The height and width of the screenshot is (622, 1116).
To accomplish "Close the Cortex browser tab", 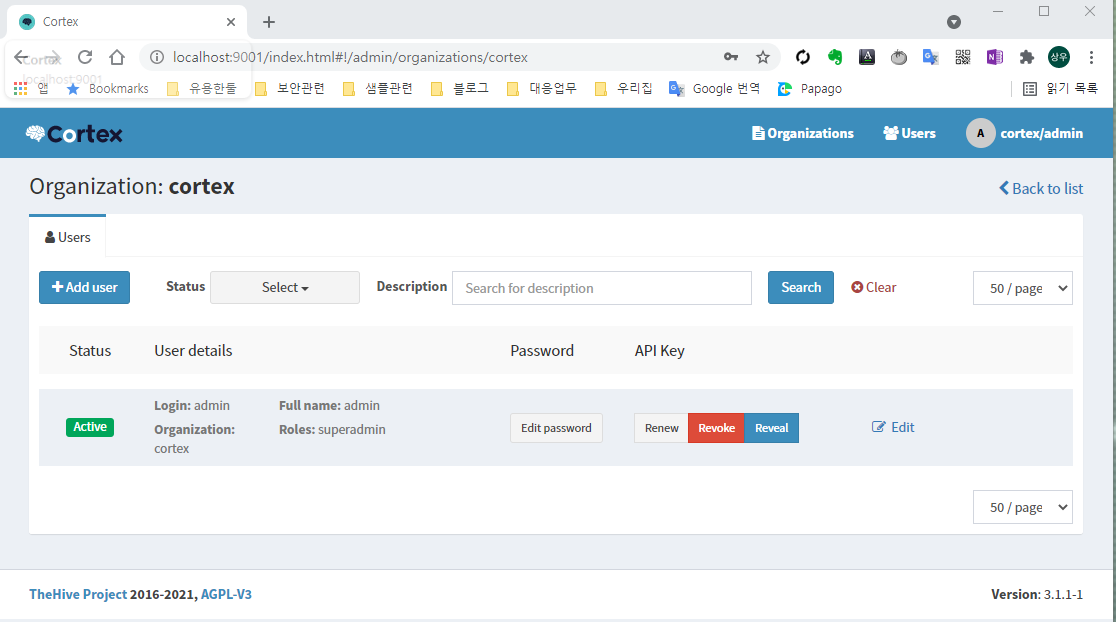I will tap(231, 22).
